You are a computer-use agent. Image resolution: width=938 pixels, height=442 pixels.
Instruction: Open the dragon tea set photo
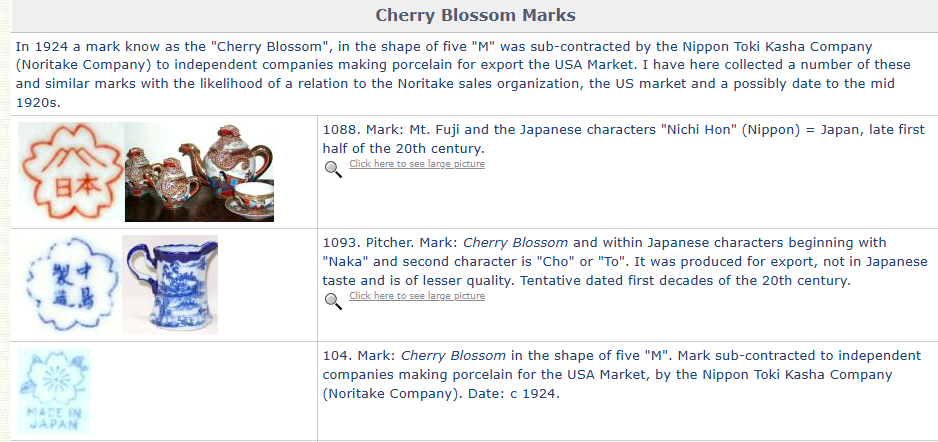coord(198,171)
